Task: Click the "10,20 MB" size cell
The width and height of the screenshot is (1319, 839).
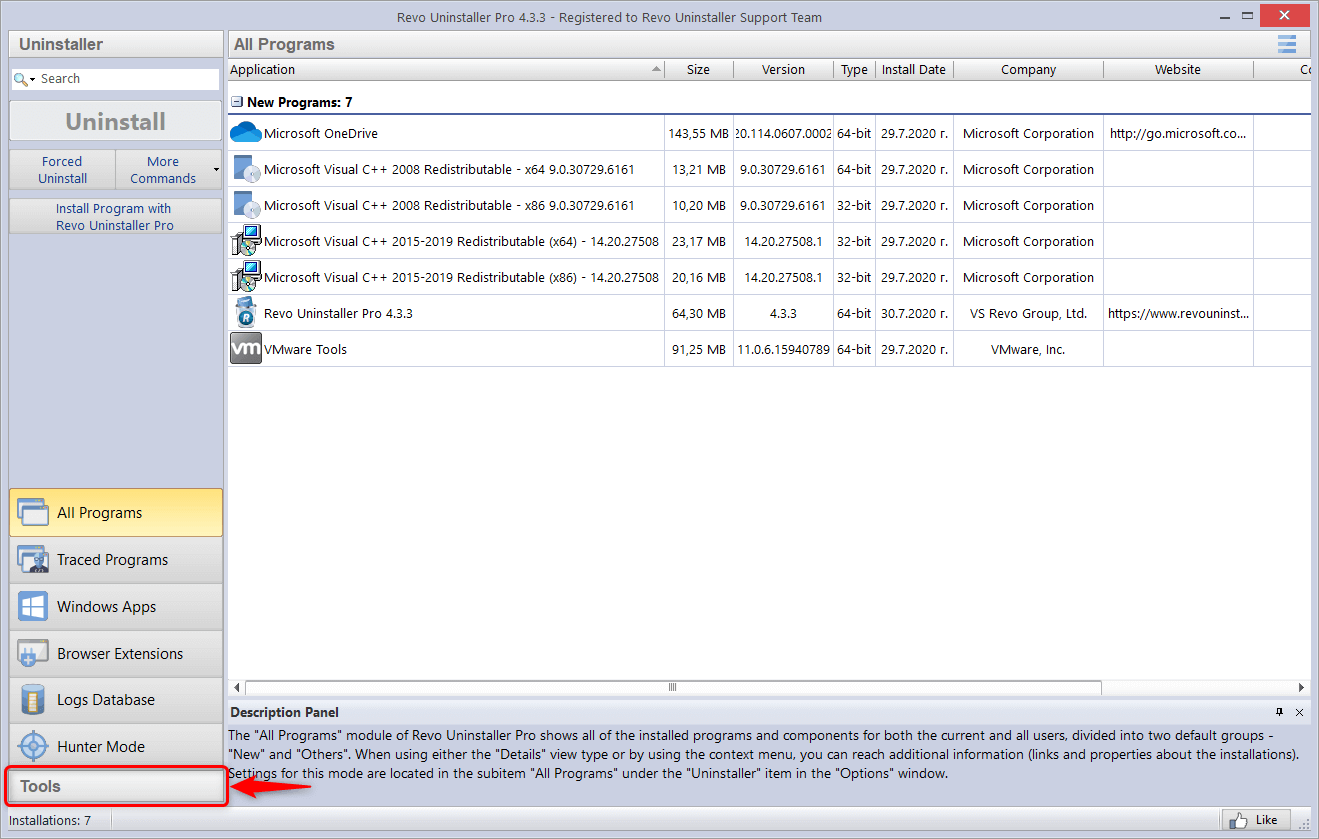Action: (698, 205)
